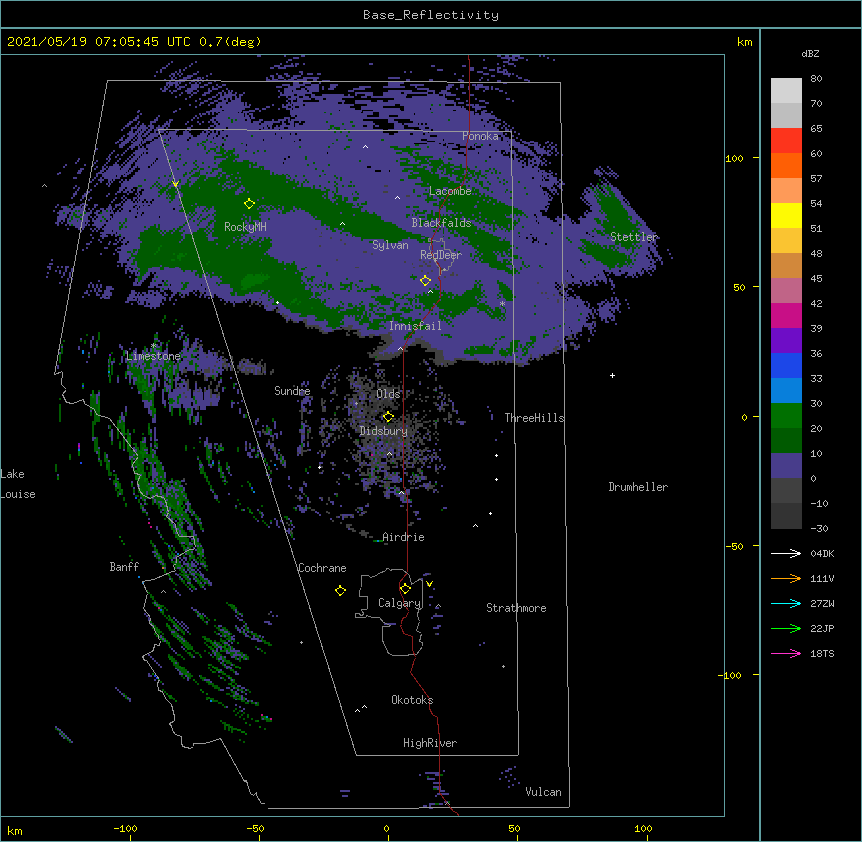Pick the slate purple 0-10 dBZ swatch
Viewport: 862px width, 842px height.
(x=786, y=466)
